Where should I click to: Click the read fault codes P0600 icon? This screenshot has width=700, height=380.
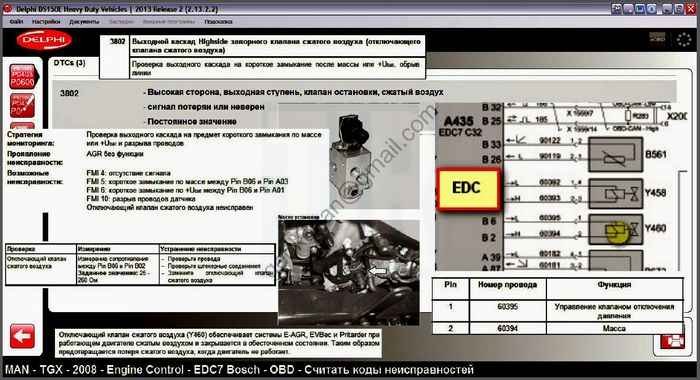click(x=23, y=76)
